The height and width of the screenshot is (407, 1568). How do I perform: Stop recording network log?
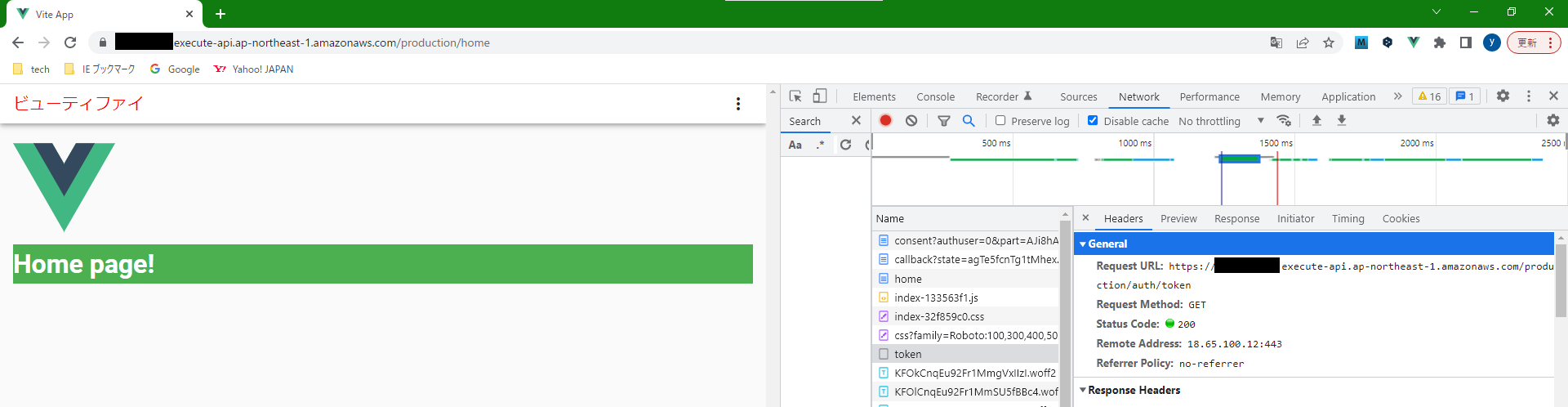(885, 120)
